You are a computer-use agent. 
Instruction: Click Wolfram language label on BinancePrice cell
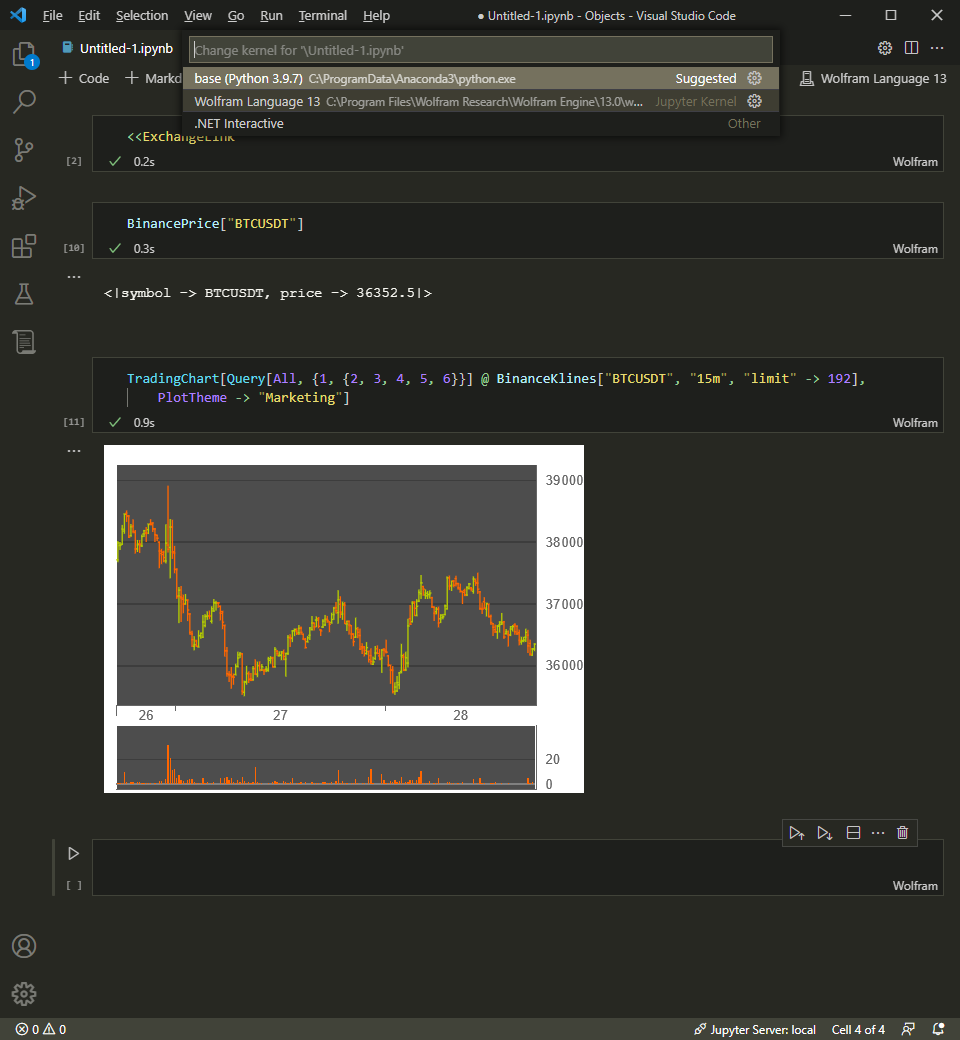tap(915, 249)
